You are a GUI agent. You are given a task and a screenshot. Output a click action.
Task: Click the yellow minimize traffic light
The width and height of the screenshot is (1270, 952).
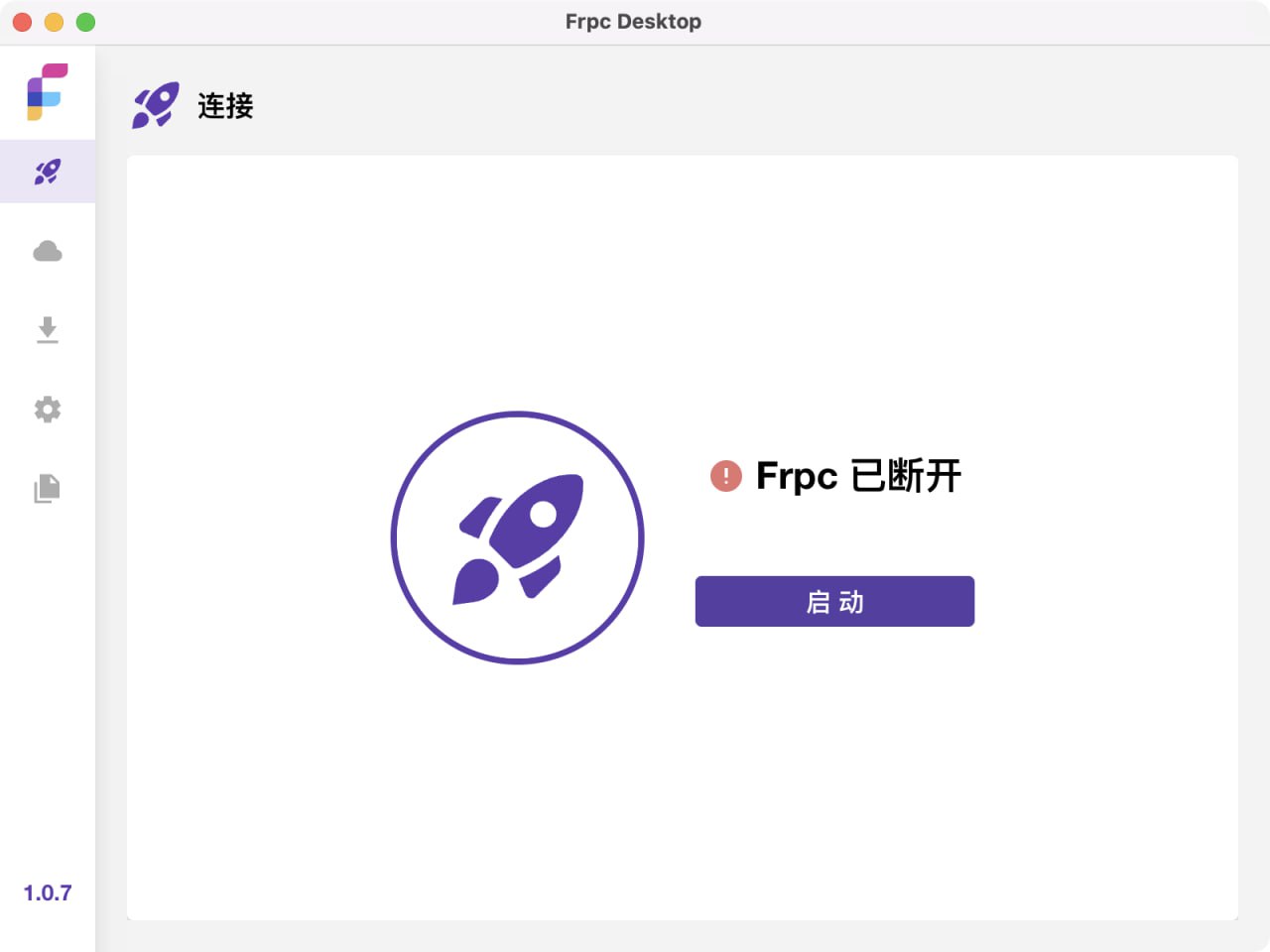54,21
